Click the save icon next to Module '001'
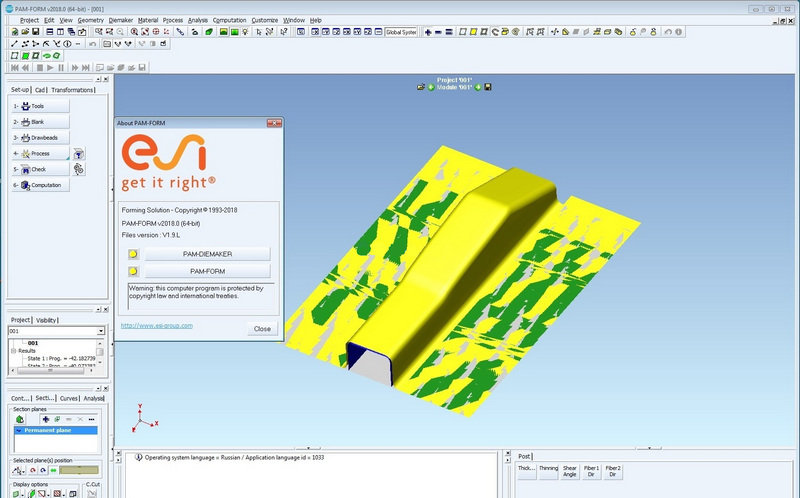800x498 pixels. click(x=488, y=87)
